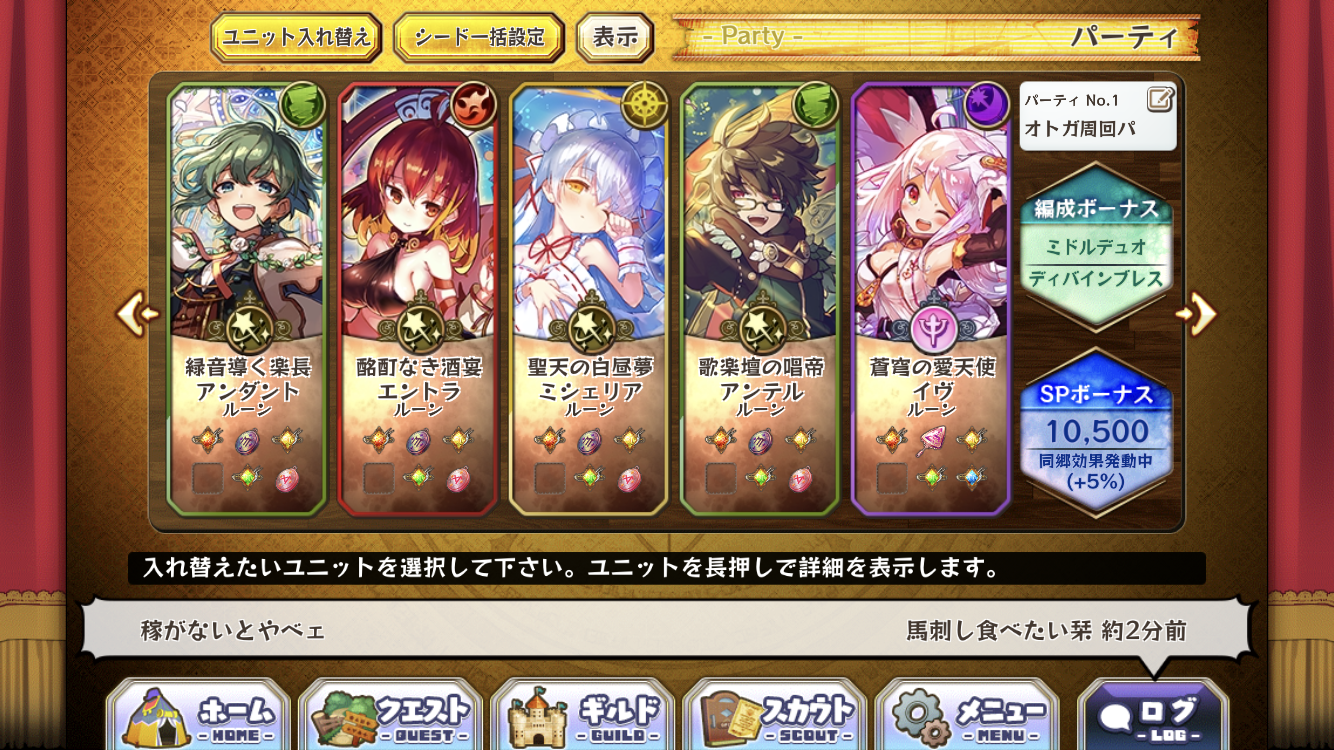Screen dimensions: 1334x750
Task: Tap the edit icon beside パーティ No.1
Action: (1160, 99)
